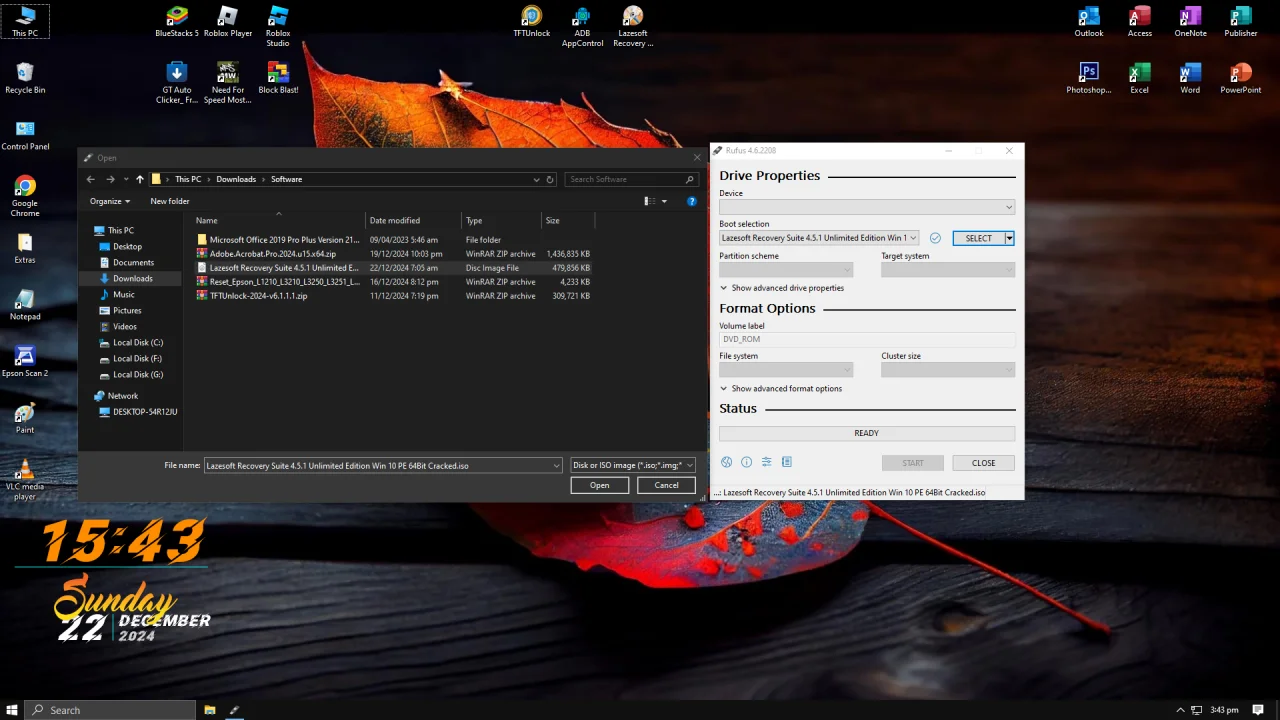This screenshot has width=1280, height=720.
Task: Select Downloads in the navigation pane
Action: pos(132,278)
